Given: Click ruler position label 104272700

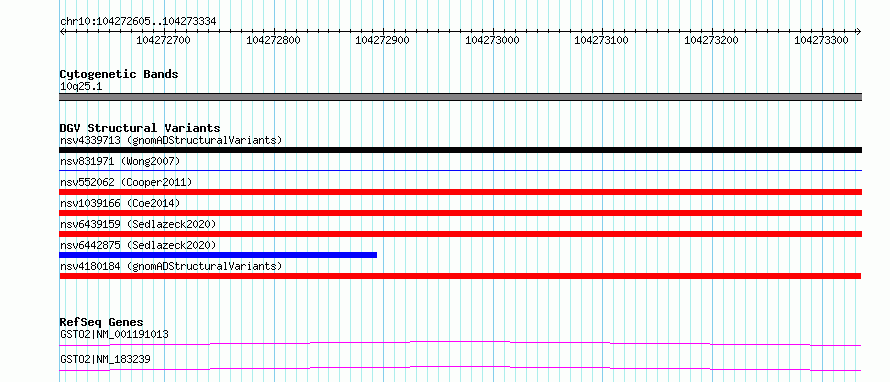Looking at the screenshot, I should (164, 40).
